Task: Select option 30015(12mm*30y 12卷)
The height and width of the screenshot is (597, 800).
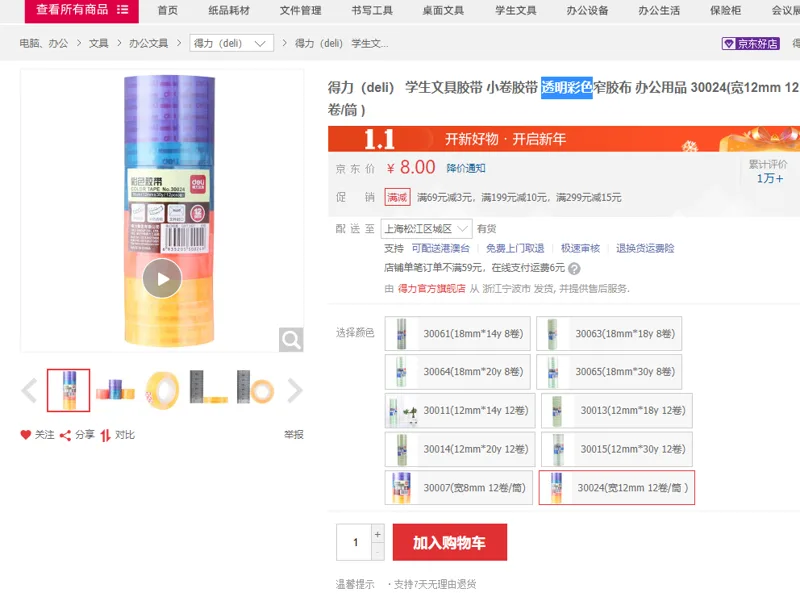Action: pos(617,450)
